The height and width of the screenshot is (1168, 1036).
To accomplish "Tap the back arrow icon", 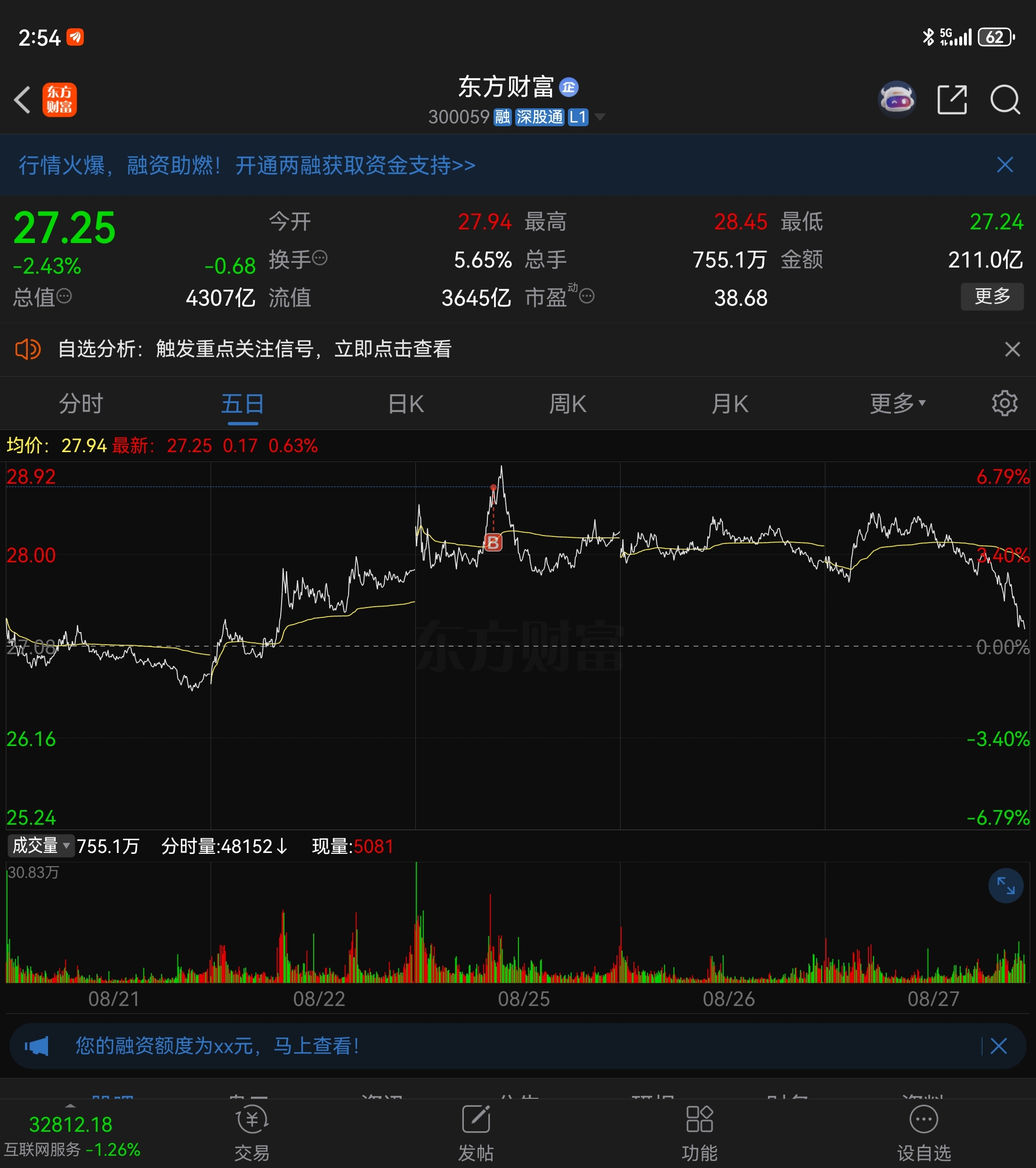I will 22,100.
